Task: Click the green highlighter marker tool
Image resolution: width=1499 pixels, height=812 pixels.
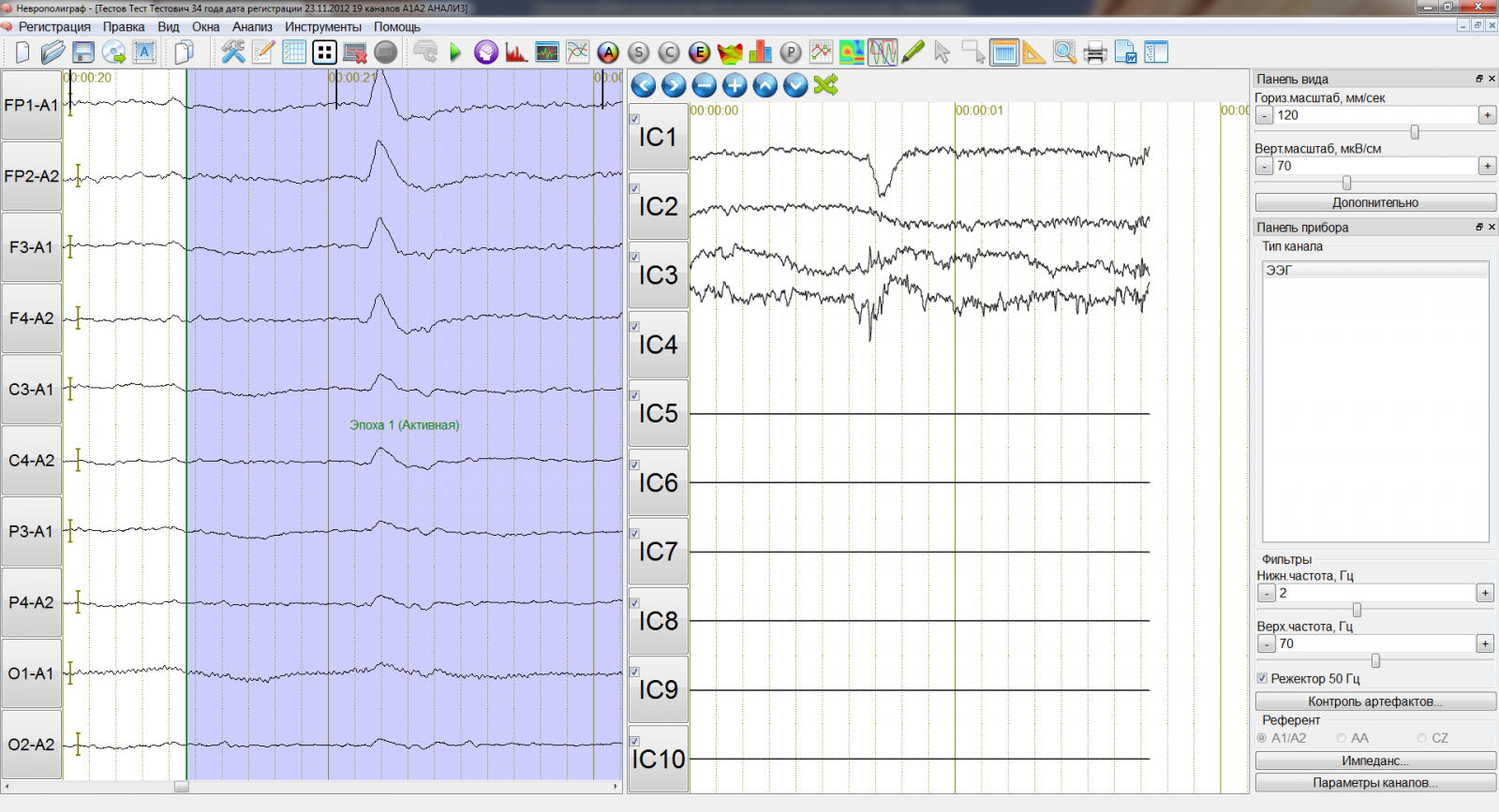Action: [913, 52]
